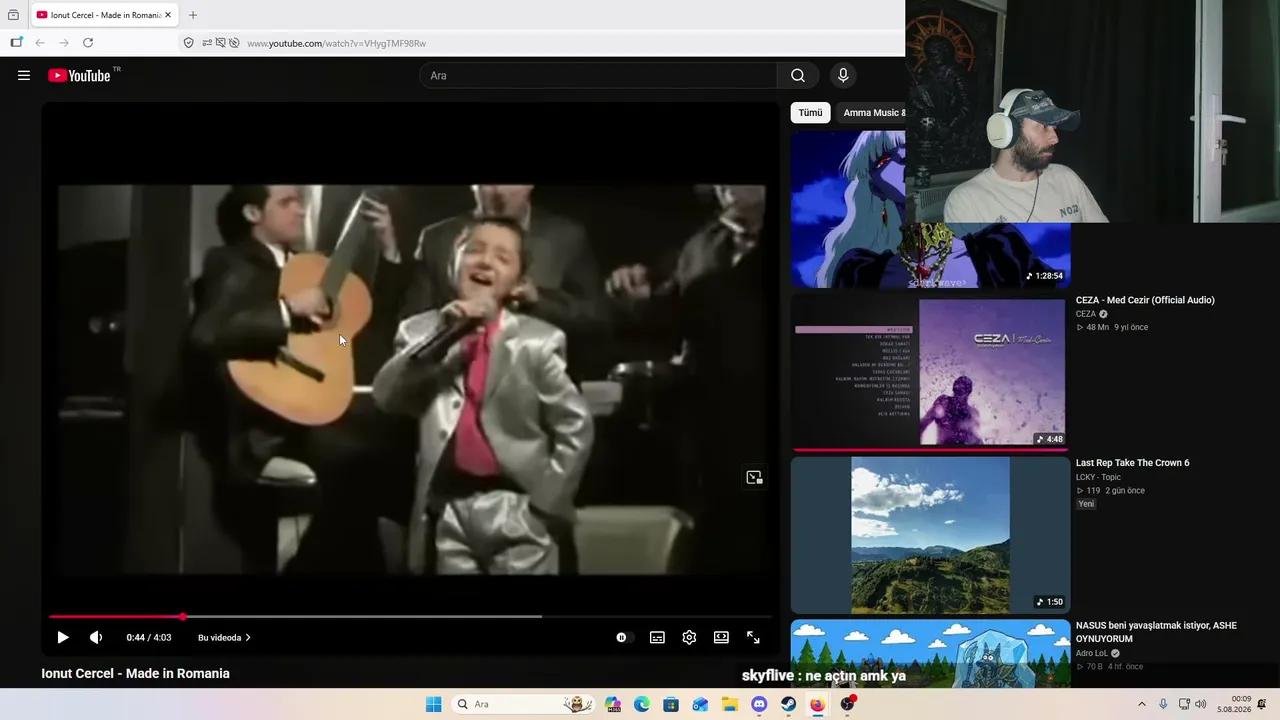
Task: Click the blocked autoplay icon beside the URL
Action: pos(234,43)
